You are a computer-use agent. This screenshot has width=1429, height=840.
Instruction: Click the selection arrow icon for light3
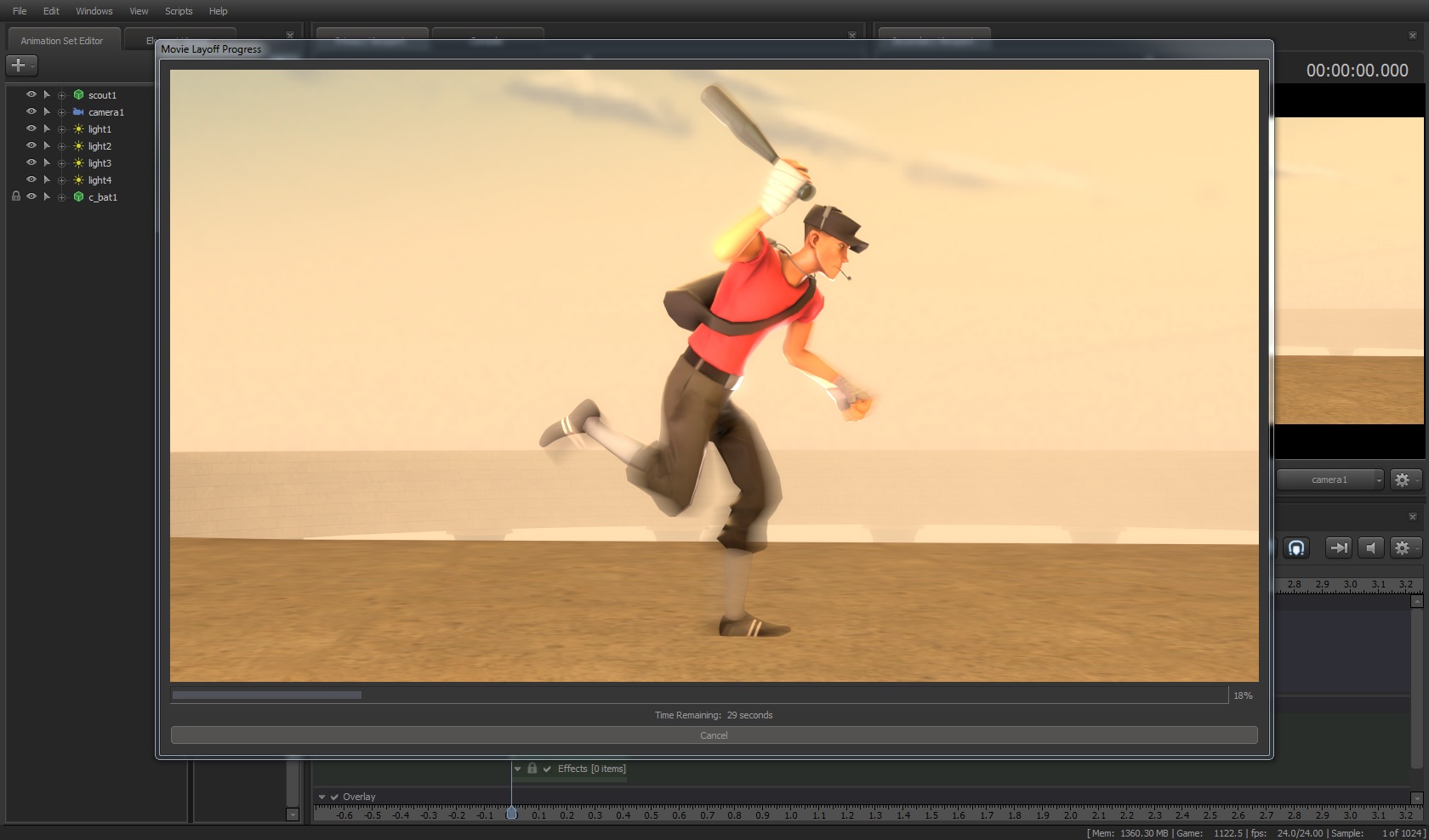coord(47,163)
